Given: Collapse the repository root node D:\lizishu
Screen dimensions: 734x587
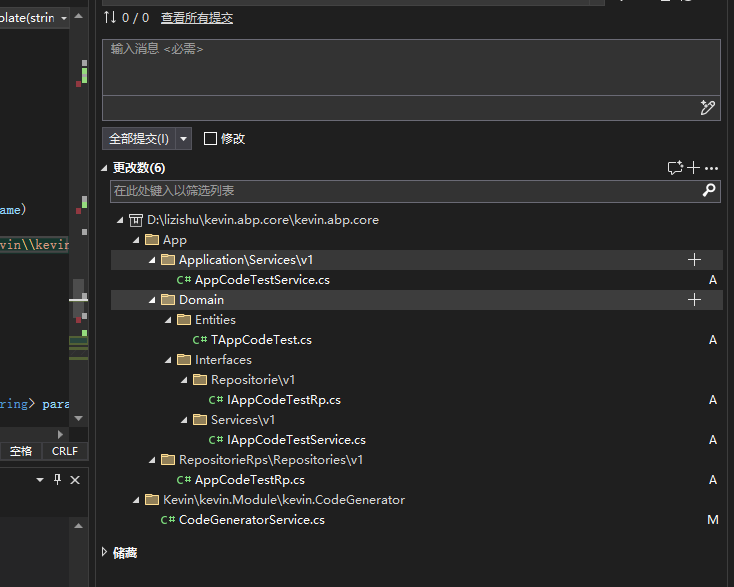Looking at the screenshot, I should 120,220.
